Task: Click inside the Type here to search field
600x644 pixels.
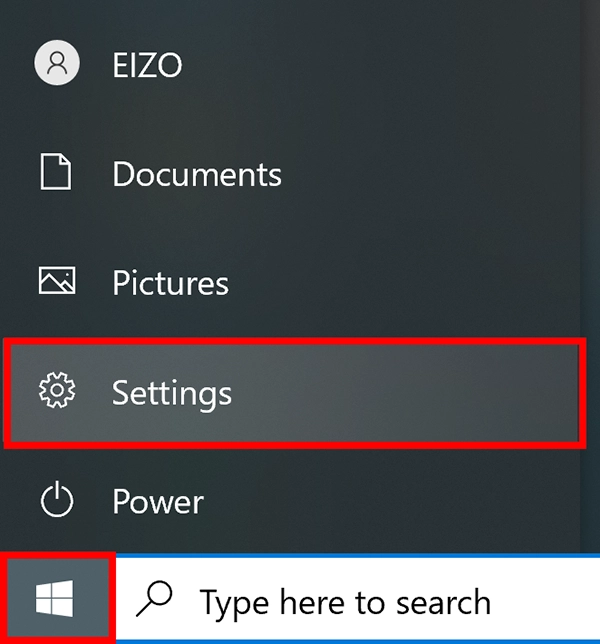Action: click(x=357, y=599)
